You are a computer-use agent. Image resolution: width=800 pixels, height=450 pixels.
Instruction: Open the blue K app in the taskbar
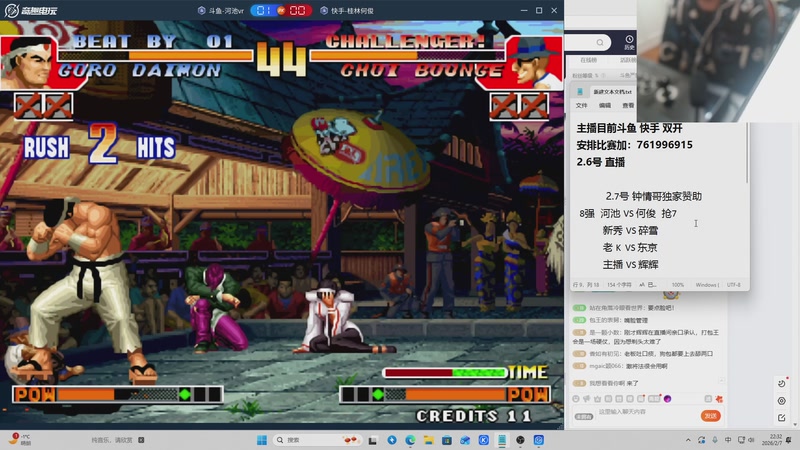point(484,440)
